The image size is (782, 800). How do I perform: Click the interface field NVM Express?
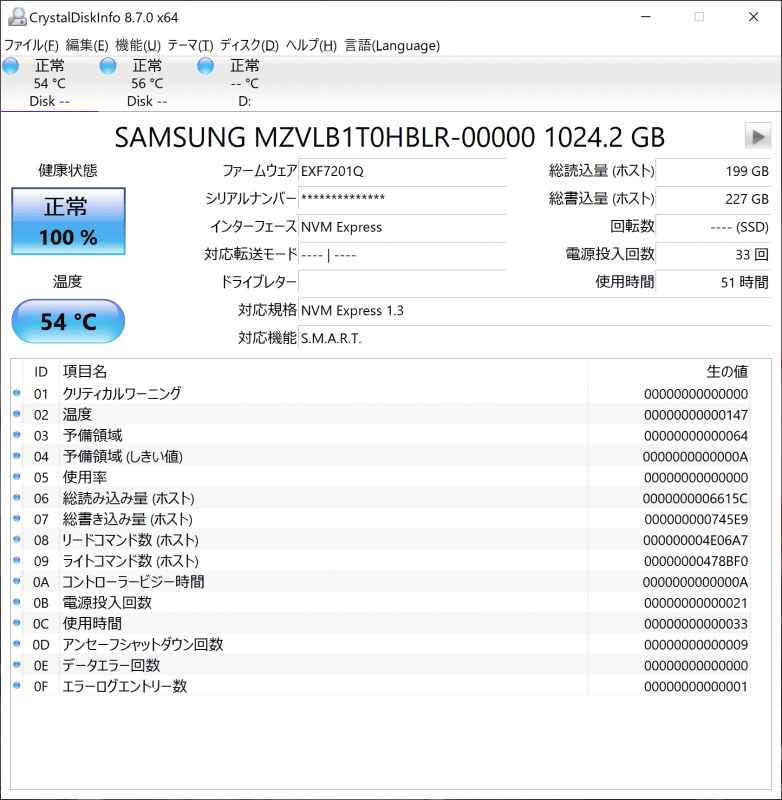tap(402, 227)
